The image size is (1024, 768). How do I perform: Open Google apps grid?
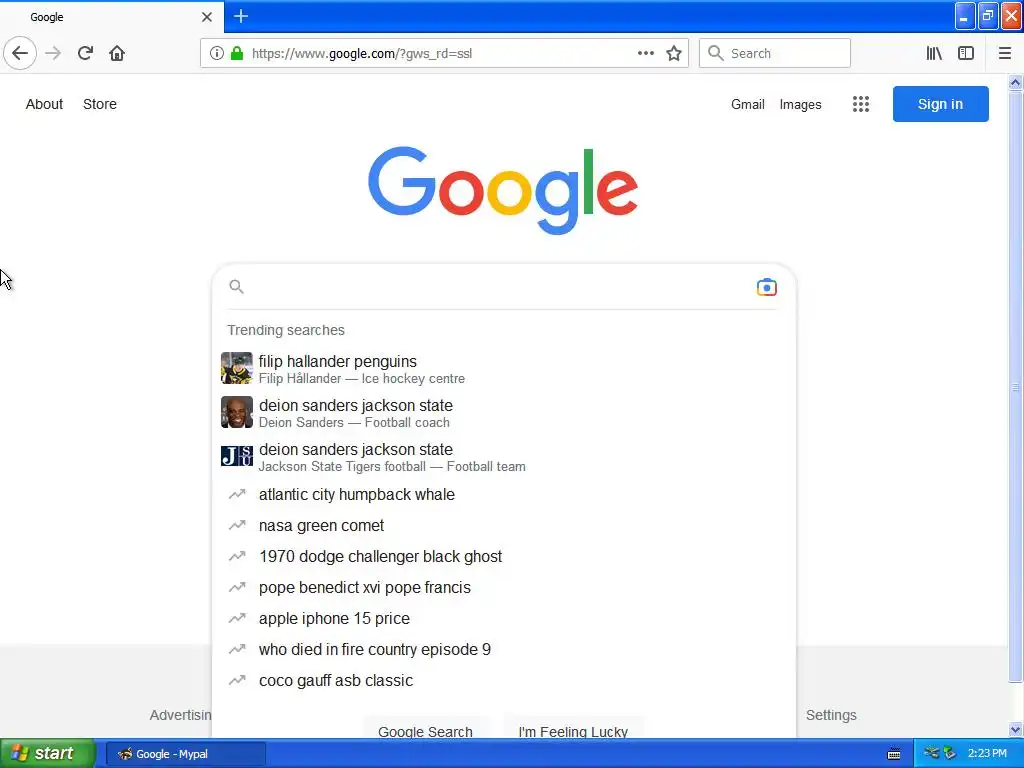[861, 104]
